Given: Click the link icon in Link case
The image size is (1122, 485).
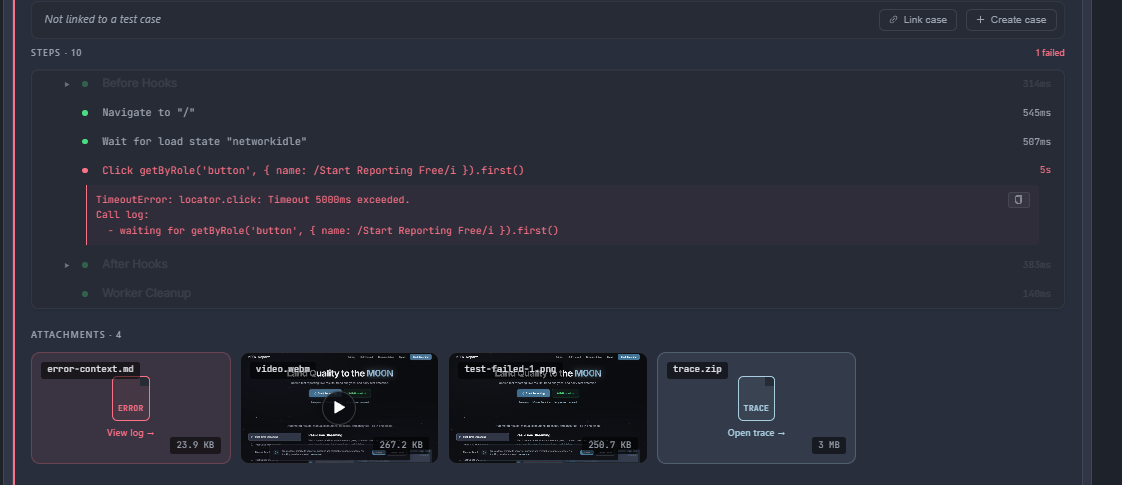Looking at the screenshot, I should point(893,20).
